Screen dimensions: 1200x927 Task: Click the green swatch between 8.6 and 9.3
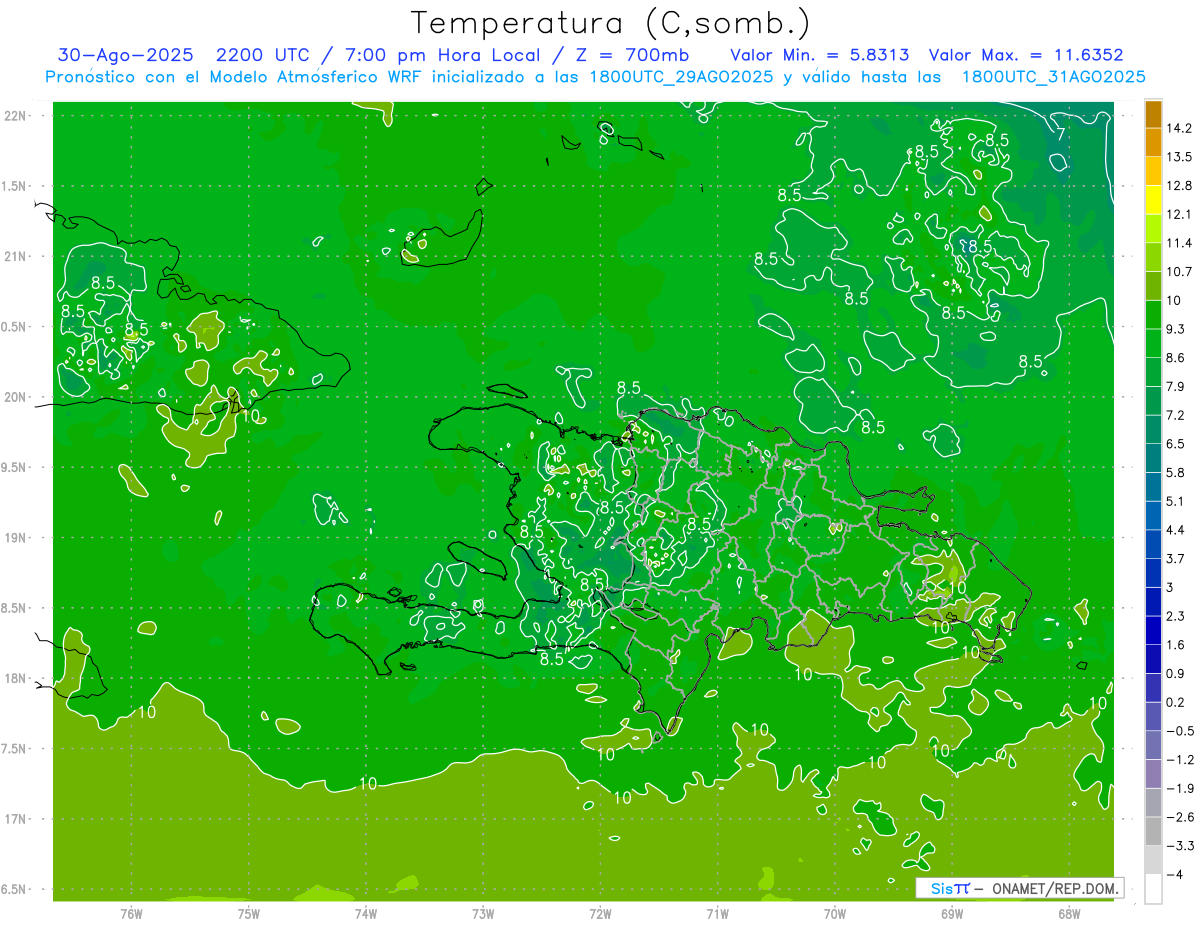(x=1153, y=343)
